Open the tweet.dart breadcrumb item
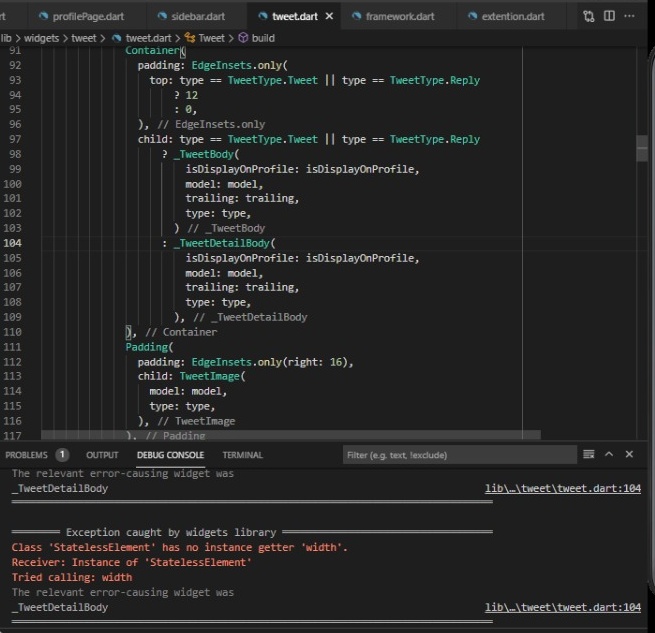Viewport: 655px width, 633px height. (x=148, y=38)
